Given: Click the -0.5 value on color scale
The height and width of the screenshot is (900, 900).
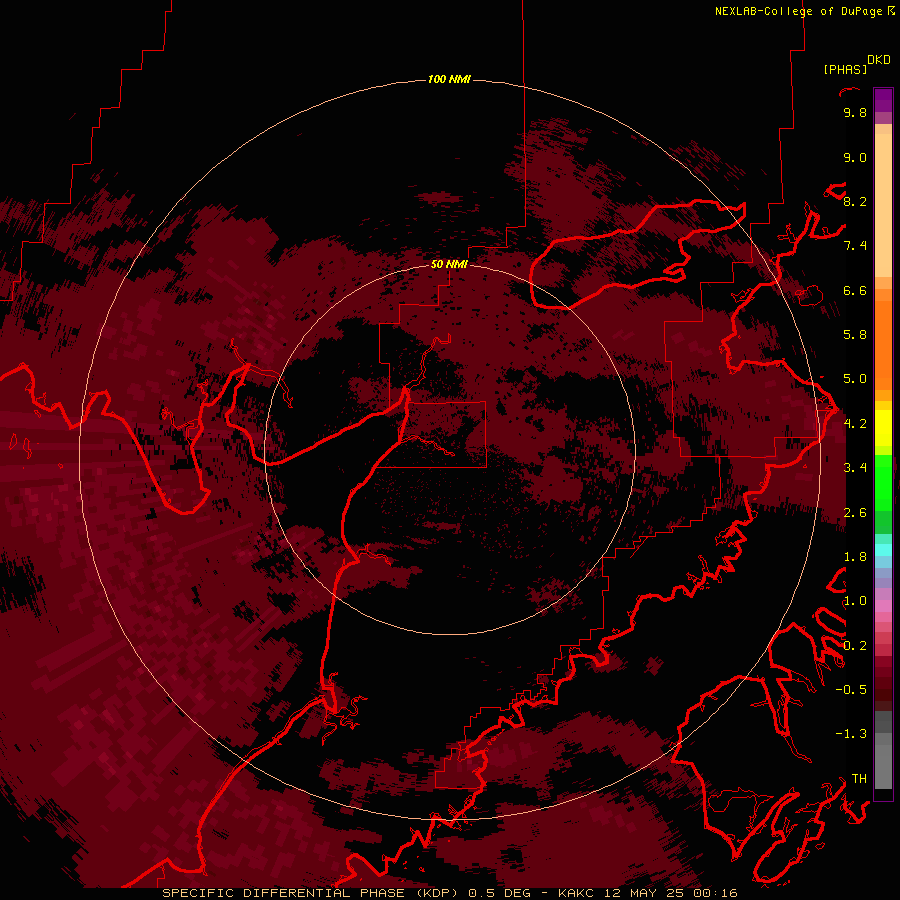Looking at the screenshot, I should coord(851,690).
